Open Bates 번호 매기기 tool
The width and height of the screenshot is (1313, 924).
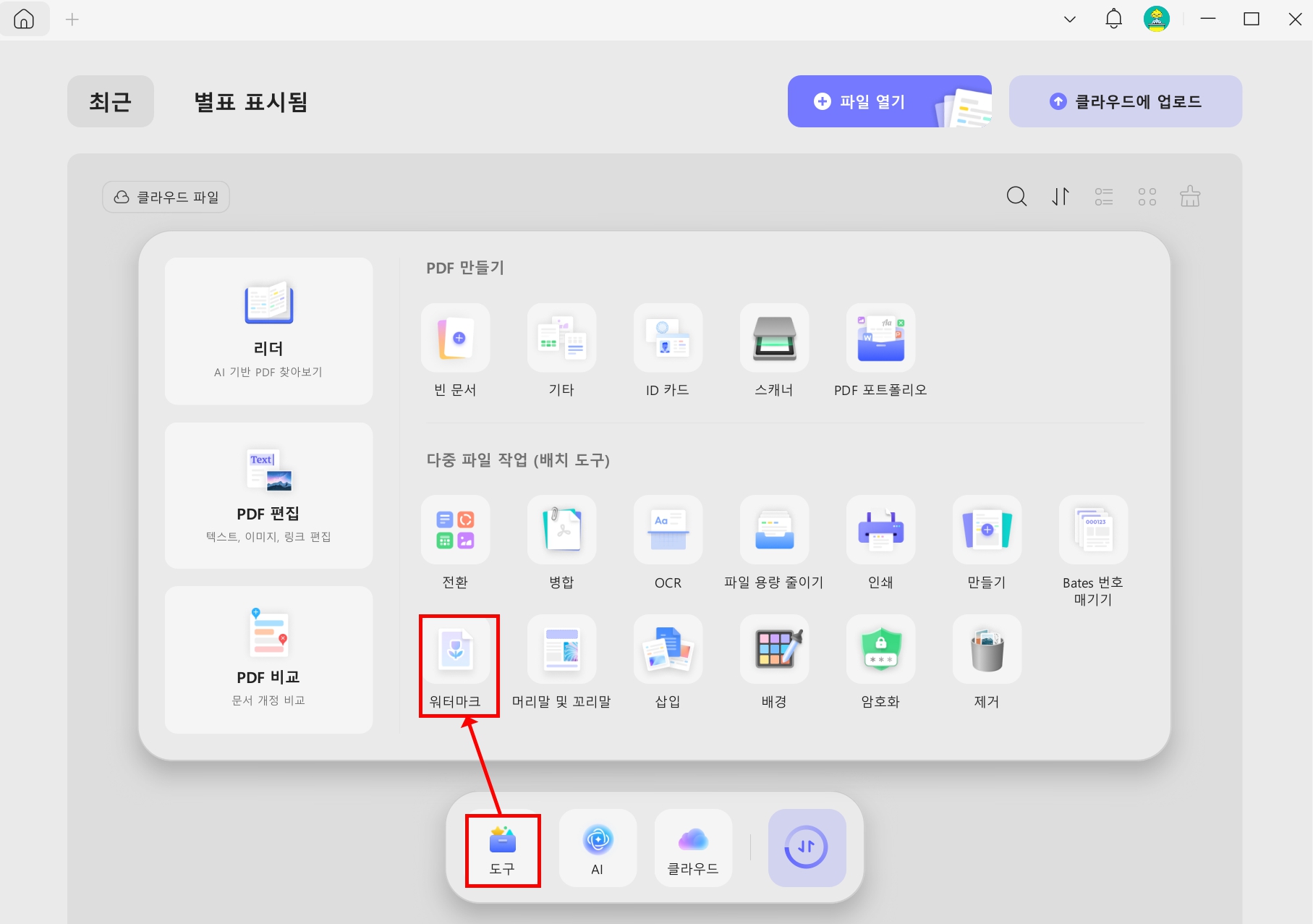tap(1093, 530)
